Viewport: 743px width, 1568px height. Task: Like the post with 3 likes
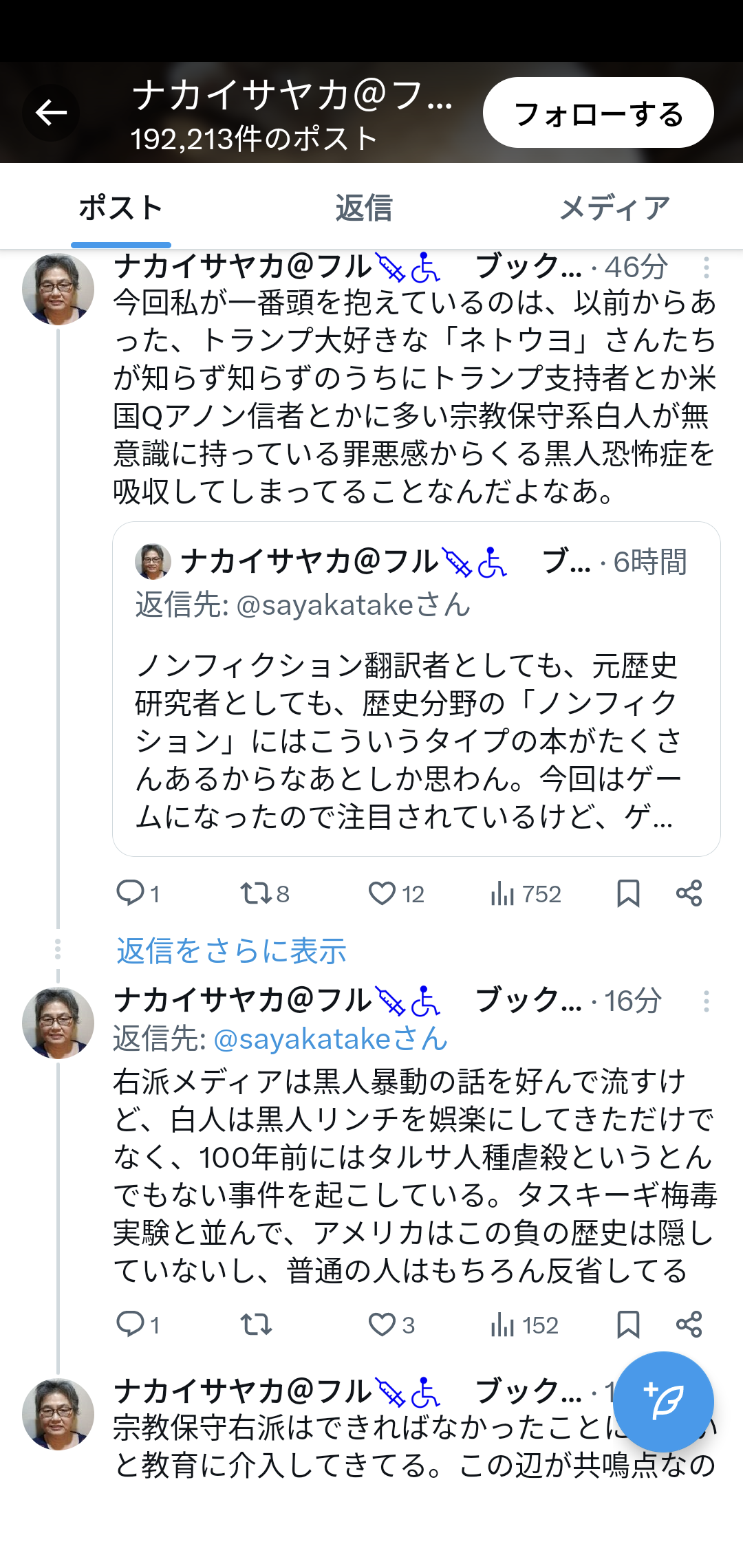382,1325
